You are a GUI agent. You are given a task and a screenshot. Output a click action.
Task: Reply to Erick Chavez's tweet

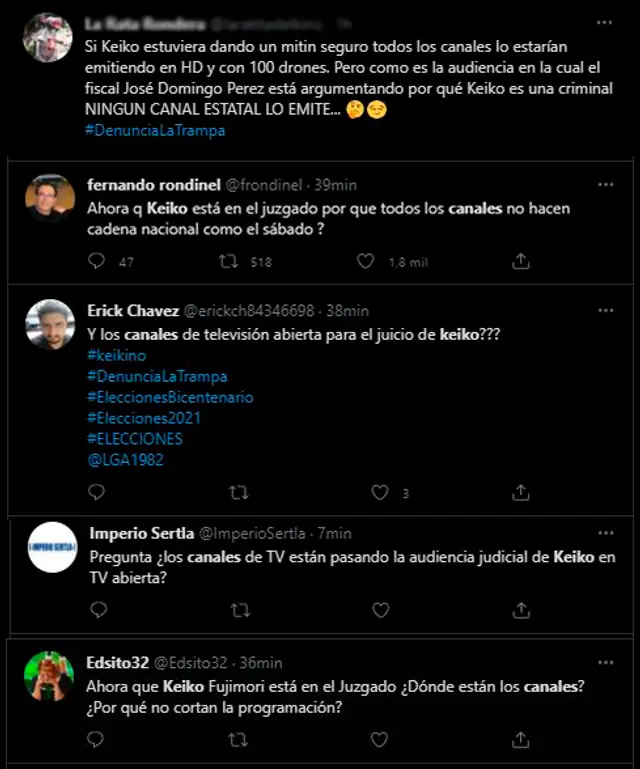click(97, 492)
